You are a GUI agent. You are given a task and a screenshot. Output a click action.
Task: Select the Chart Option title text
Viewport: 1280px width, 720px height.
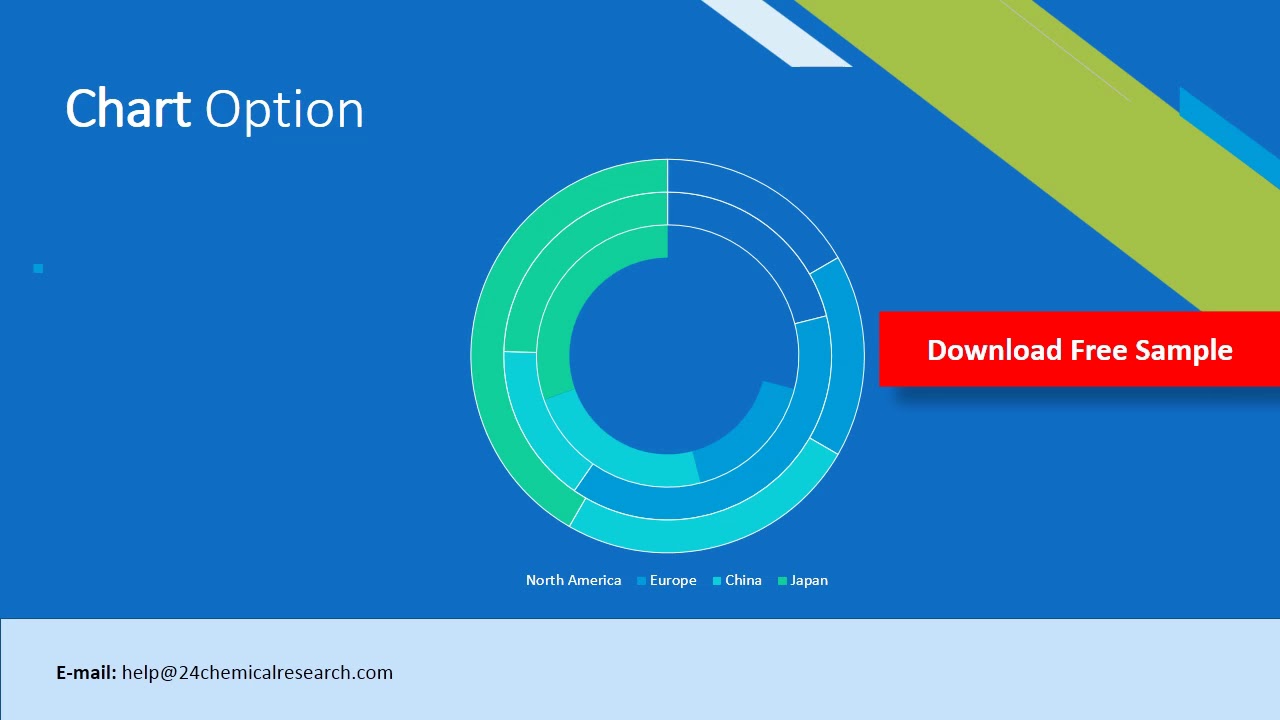coord(215,108)
